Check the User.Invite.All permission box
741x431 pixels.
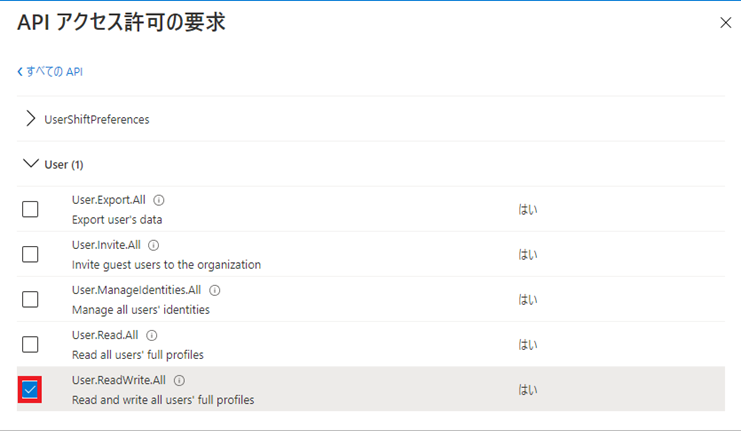coord(30,254)
